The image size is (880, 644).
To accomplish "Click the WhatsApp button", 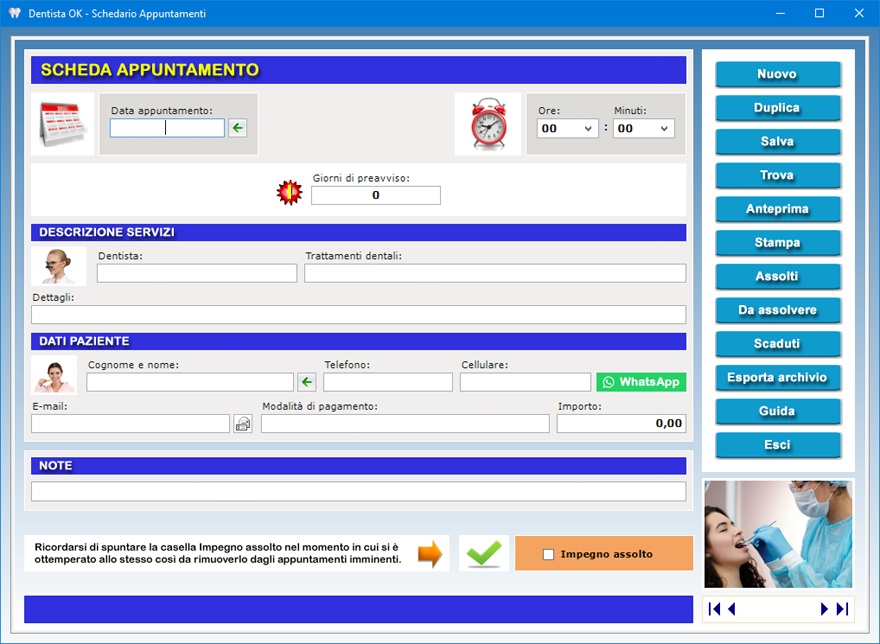I will [641, 382].
